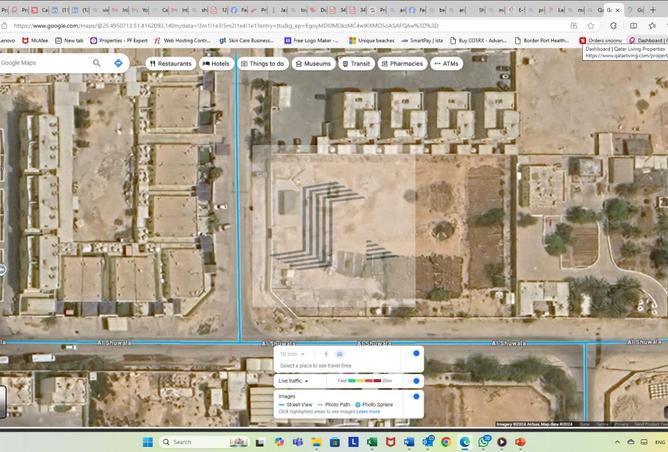Open directions with the blue arrow icon
The height and width of the screenshot is (452, 668).
(118, 63)
